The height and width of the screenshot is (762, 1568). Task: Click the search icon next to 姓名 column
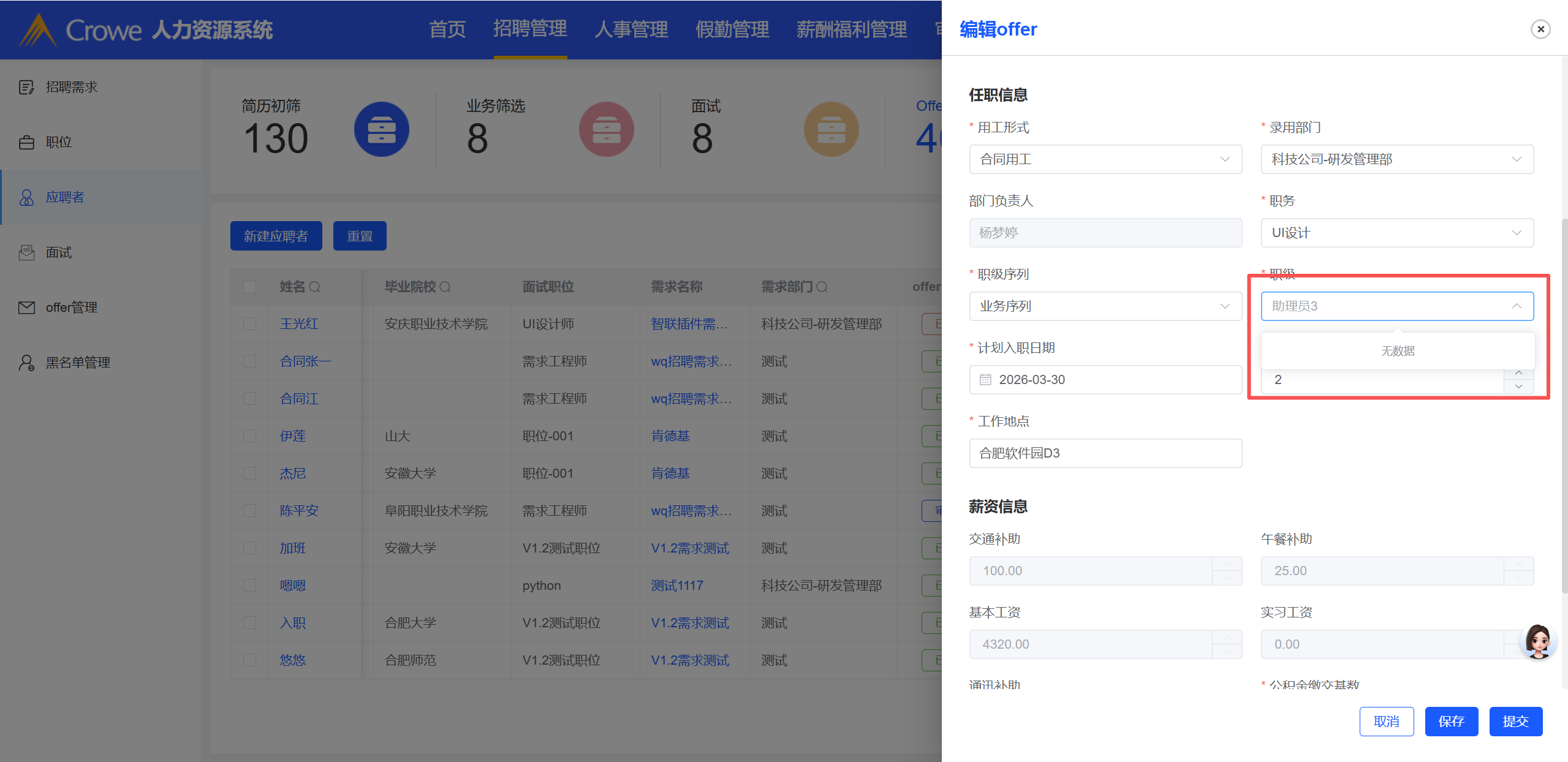coord(314,287)
